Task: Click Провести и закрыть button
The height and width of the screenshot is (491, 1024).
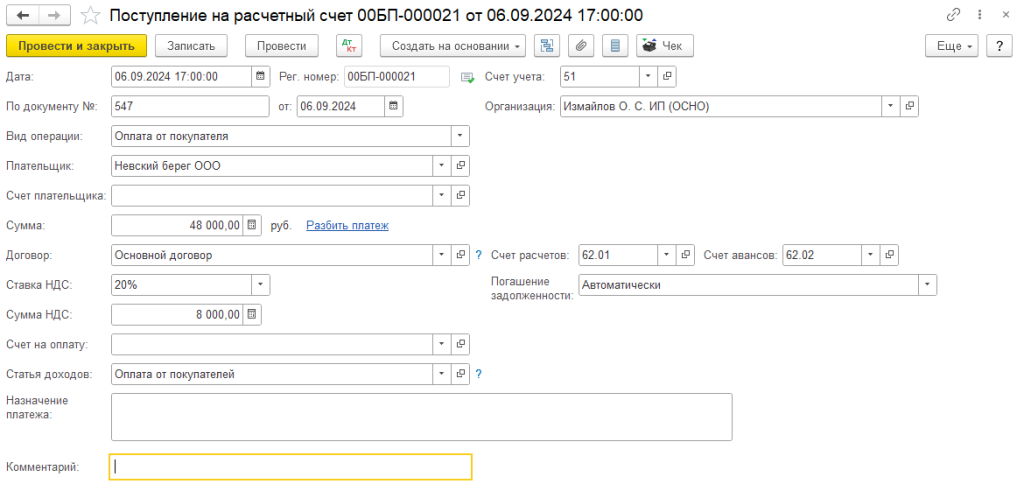Action: 77,46
